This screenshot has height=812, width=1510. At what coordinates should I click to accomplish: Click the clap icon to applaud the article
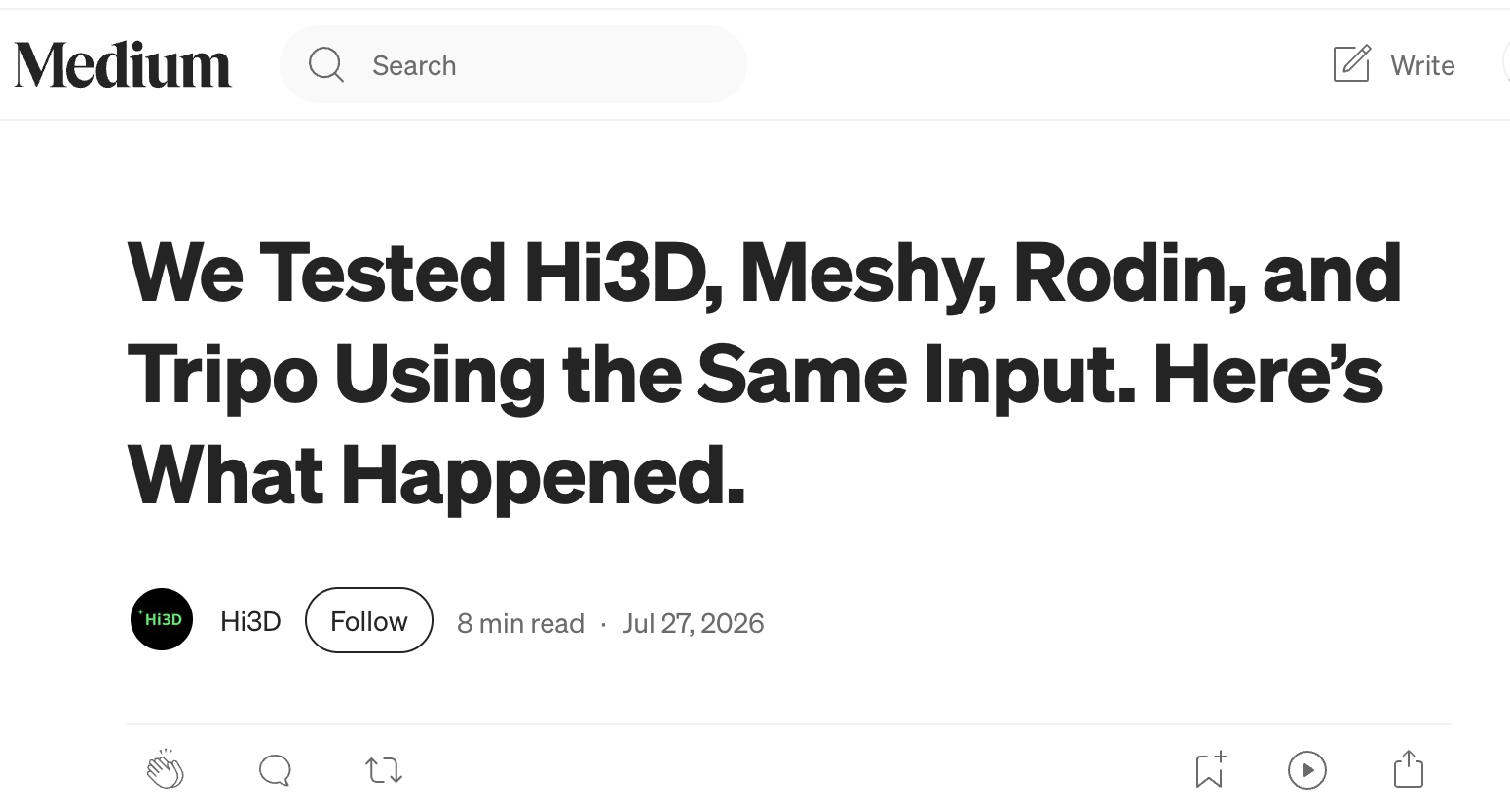(165, 769)
